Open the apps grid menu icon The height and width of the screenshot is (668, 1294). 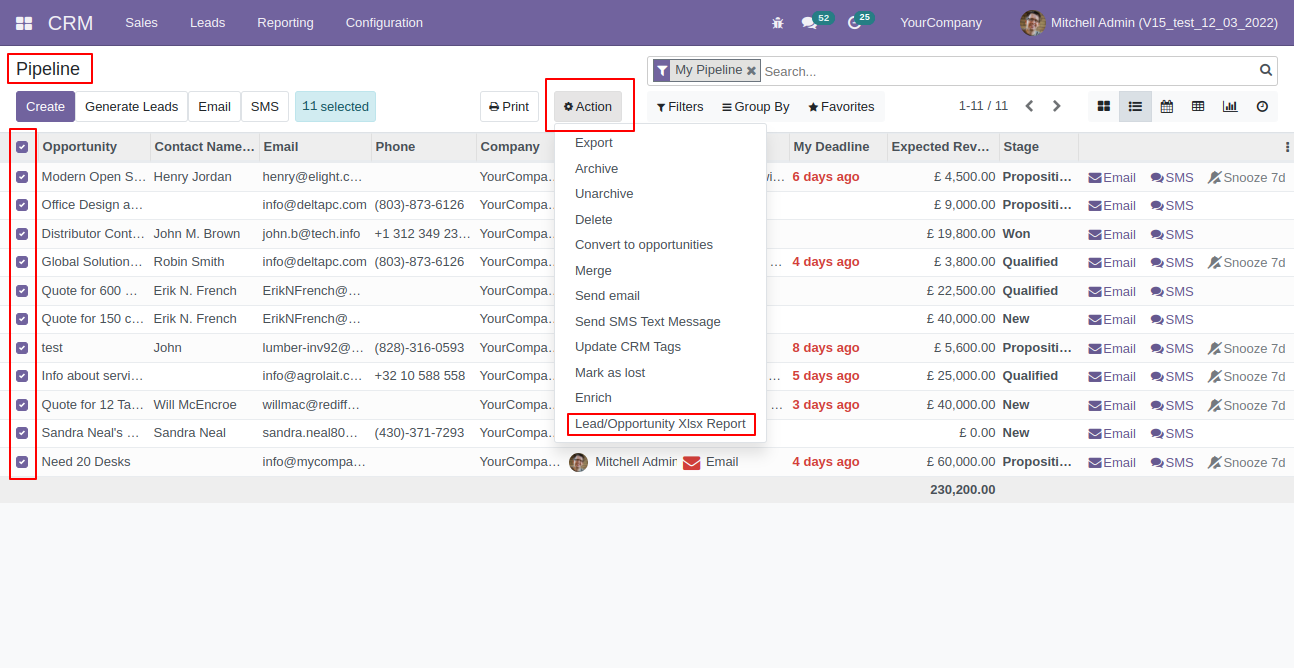(x=24, y=22)
